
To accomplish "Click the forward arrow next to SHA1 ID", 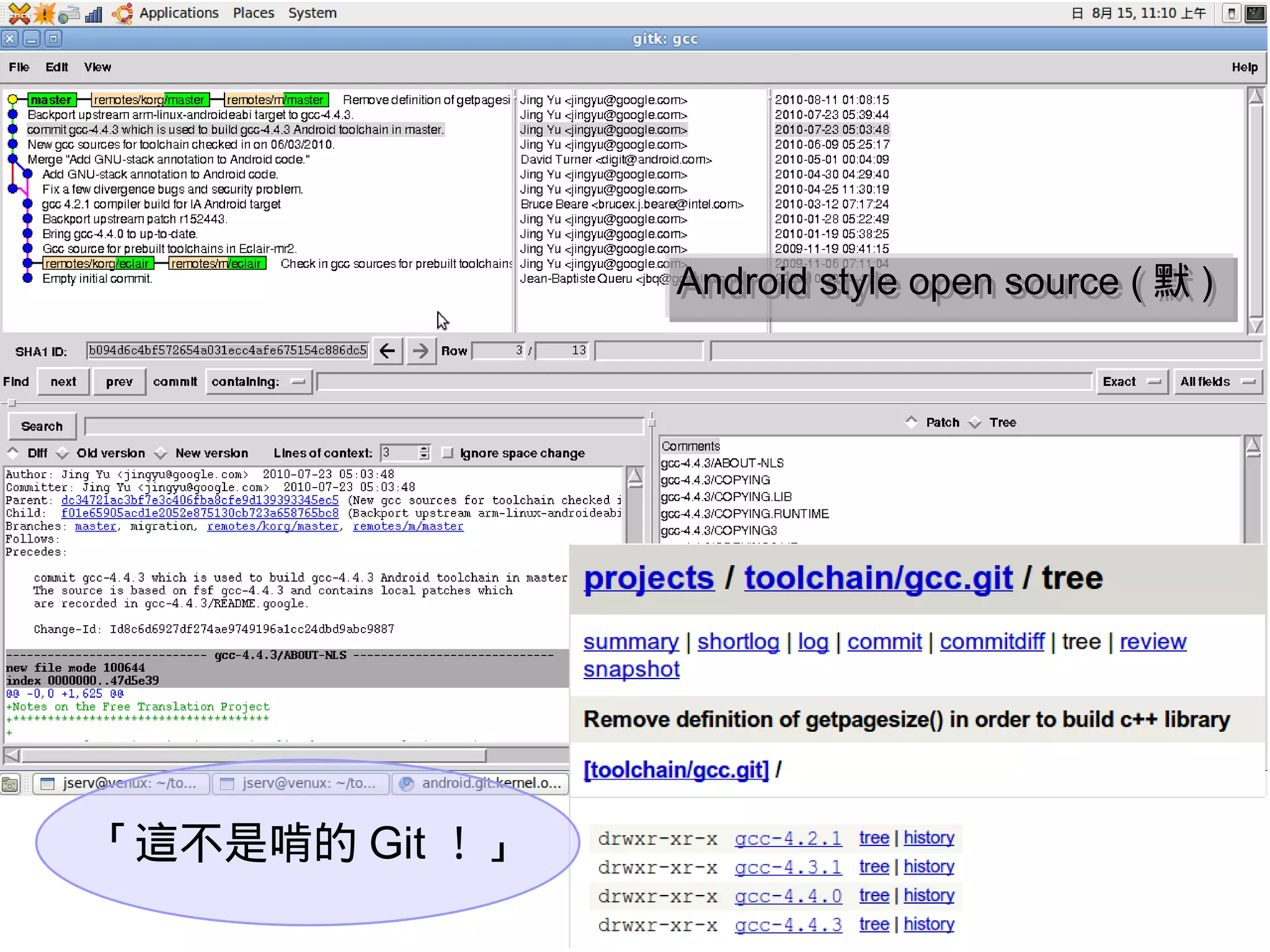I will [x=420, y=351].
